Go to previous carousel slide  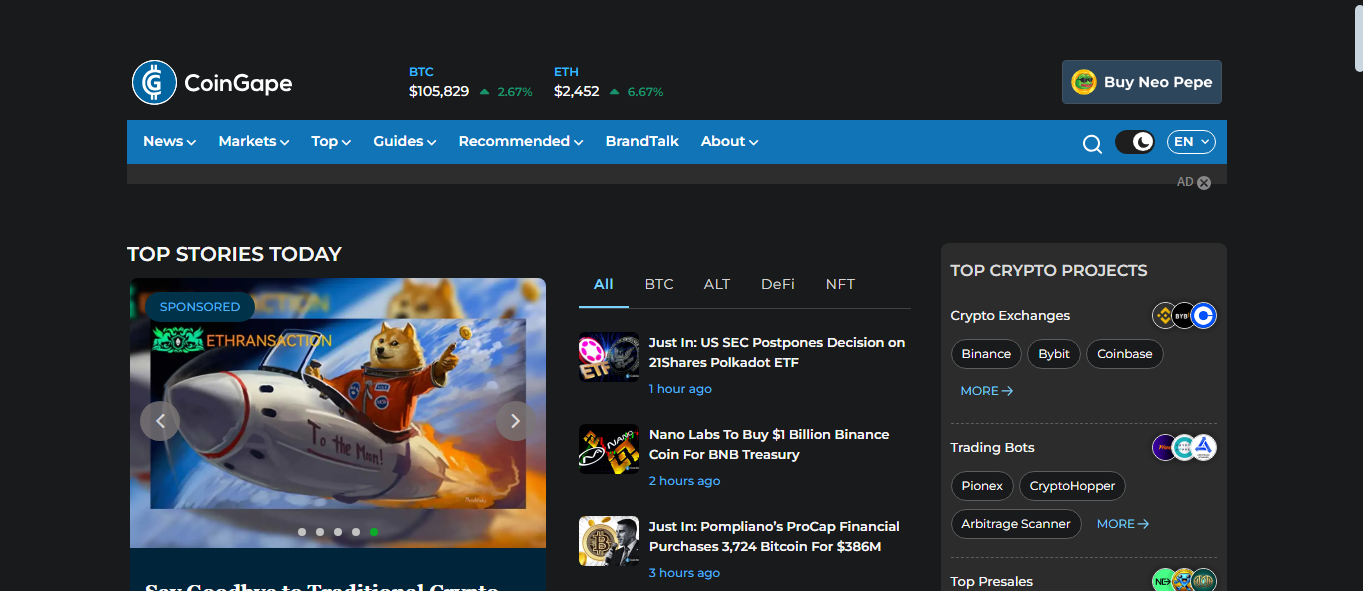pos(160,421)
